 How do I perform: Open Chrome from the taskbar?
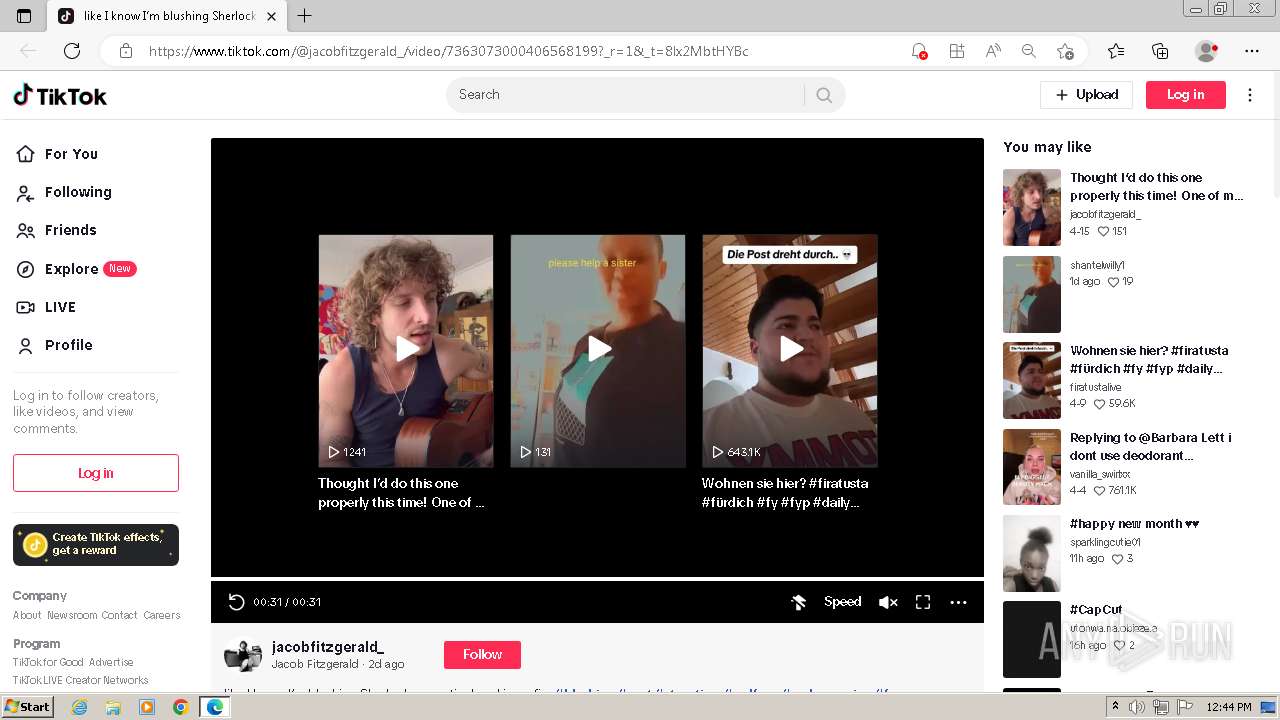pyautogui.click(x=180, y=707)
